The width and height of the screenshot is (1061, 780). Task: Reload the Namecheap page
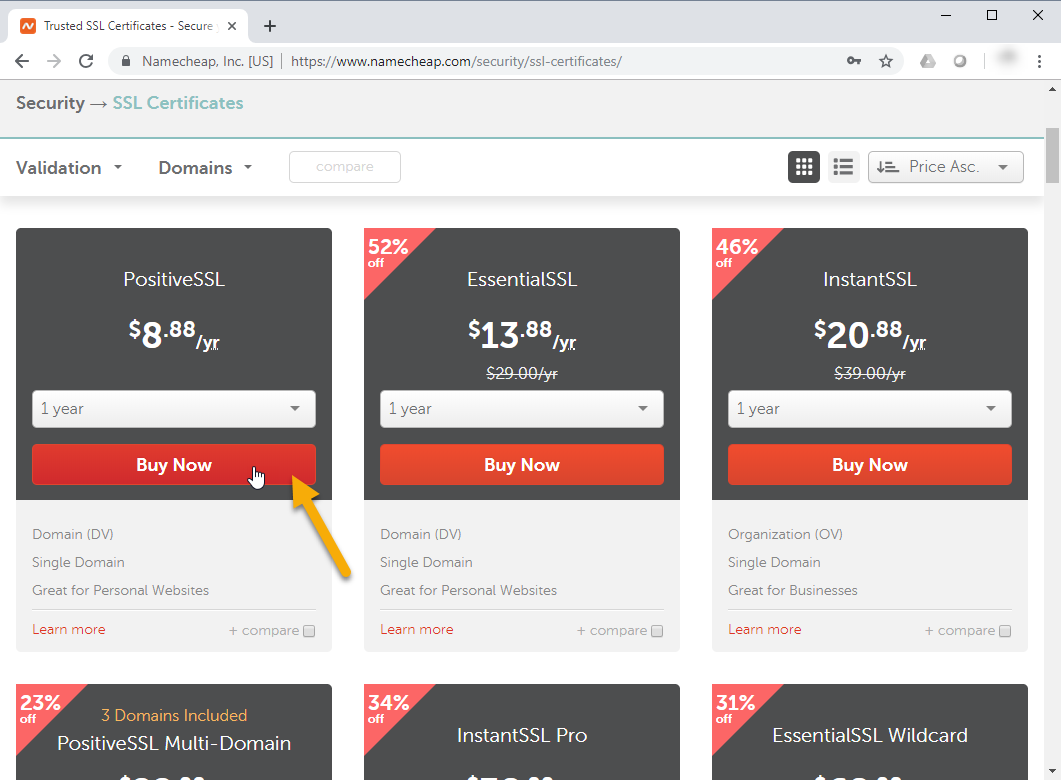tap(86, 62)
